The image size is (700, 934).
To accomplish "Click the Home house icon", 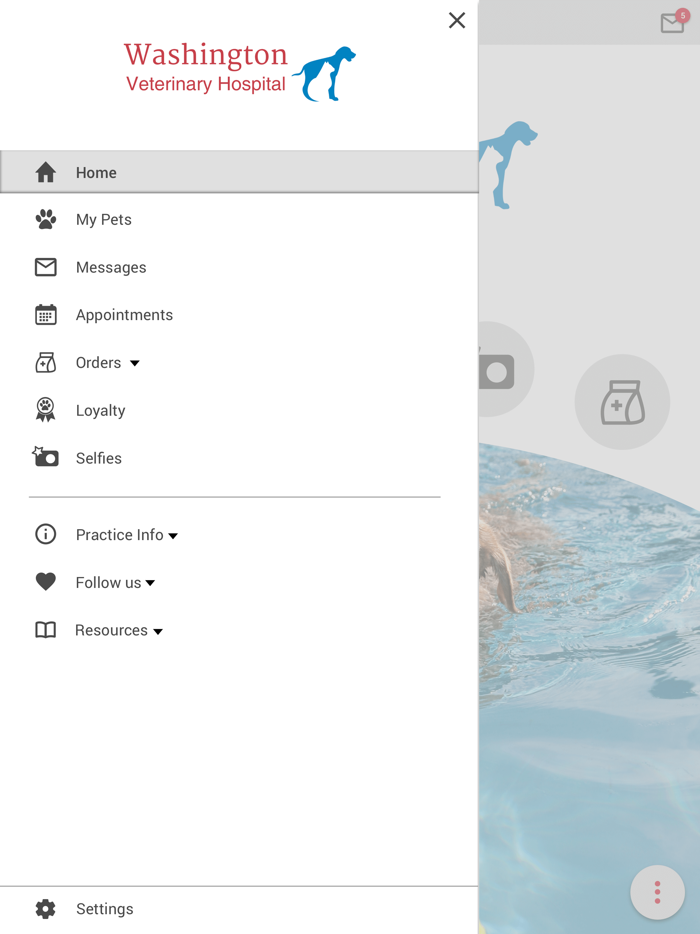I will click(45, 172).
